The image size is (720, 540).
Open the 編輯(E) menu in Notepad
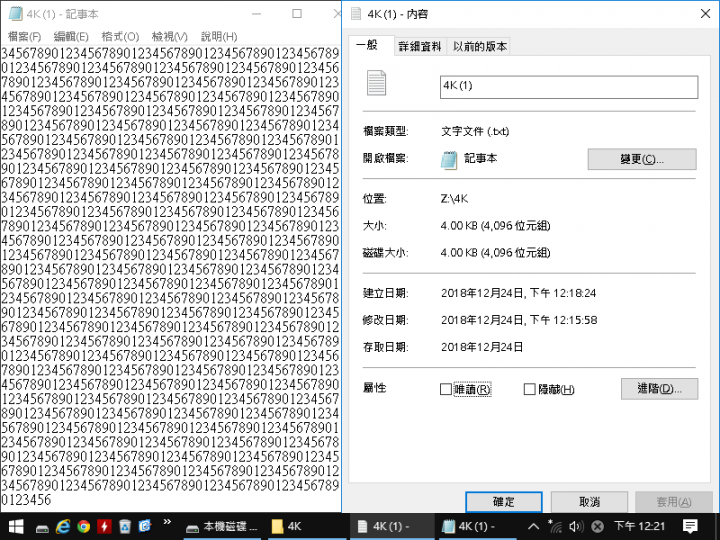tap(71, 36)
